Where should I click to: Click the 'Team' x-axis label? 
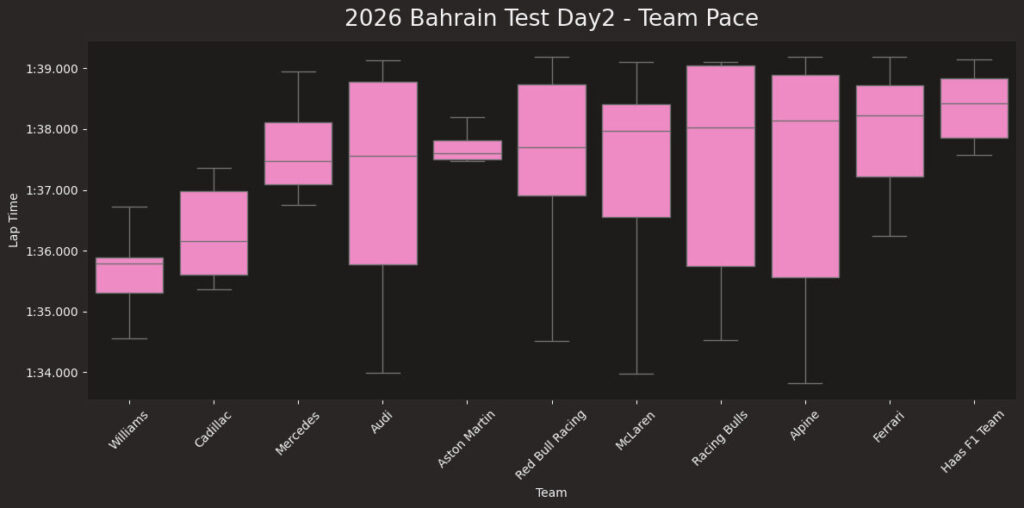tap(551, 492)
